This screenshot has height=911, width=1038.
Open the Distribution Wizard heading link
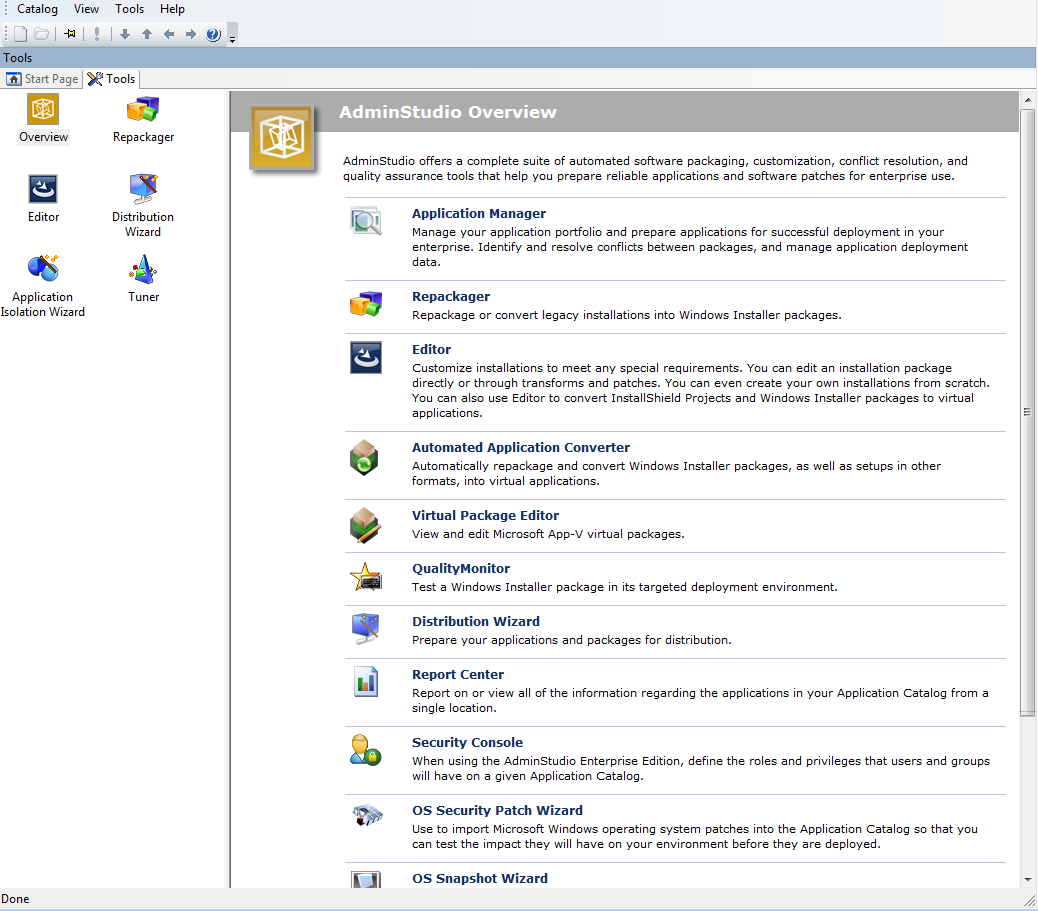coord(475,621)
